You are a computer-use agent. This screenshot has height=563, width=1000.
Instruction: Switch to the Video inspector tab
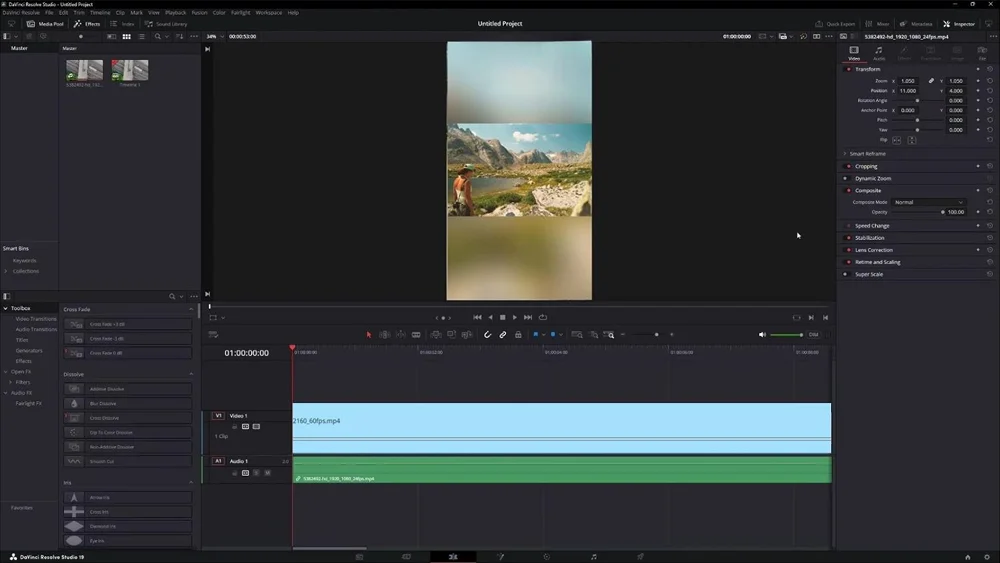(854, 53)
